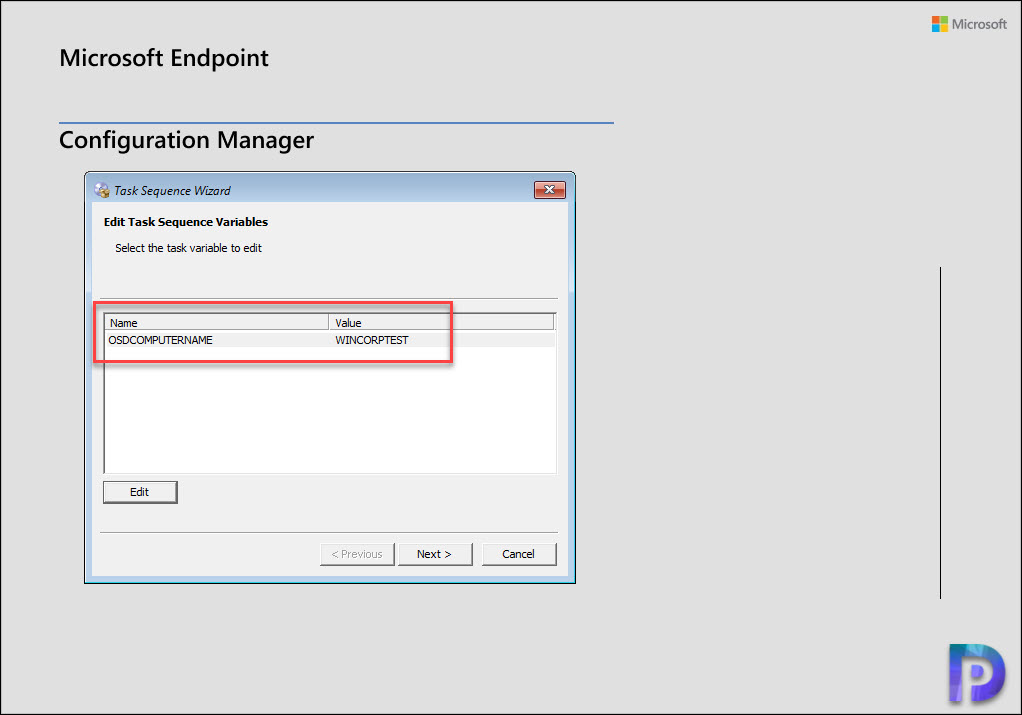Select the OSDCOMPUTERNAME variable row
Screen dimensions: 1022x715
[x=330, y=340]
